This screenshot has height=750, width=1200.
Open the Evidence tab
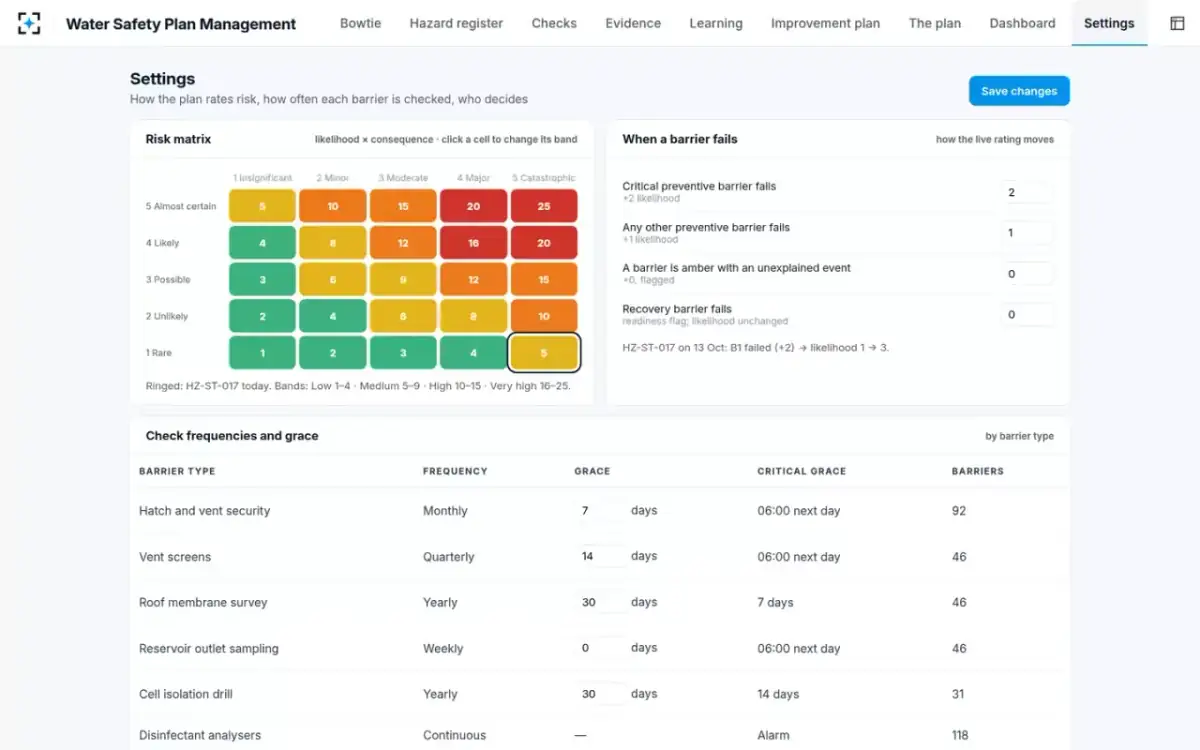(633, 23)
